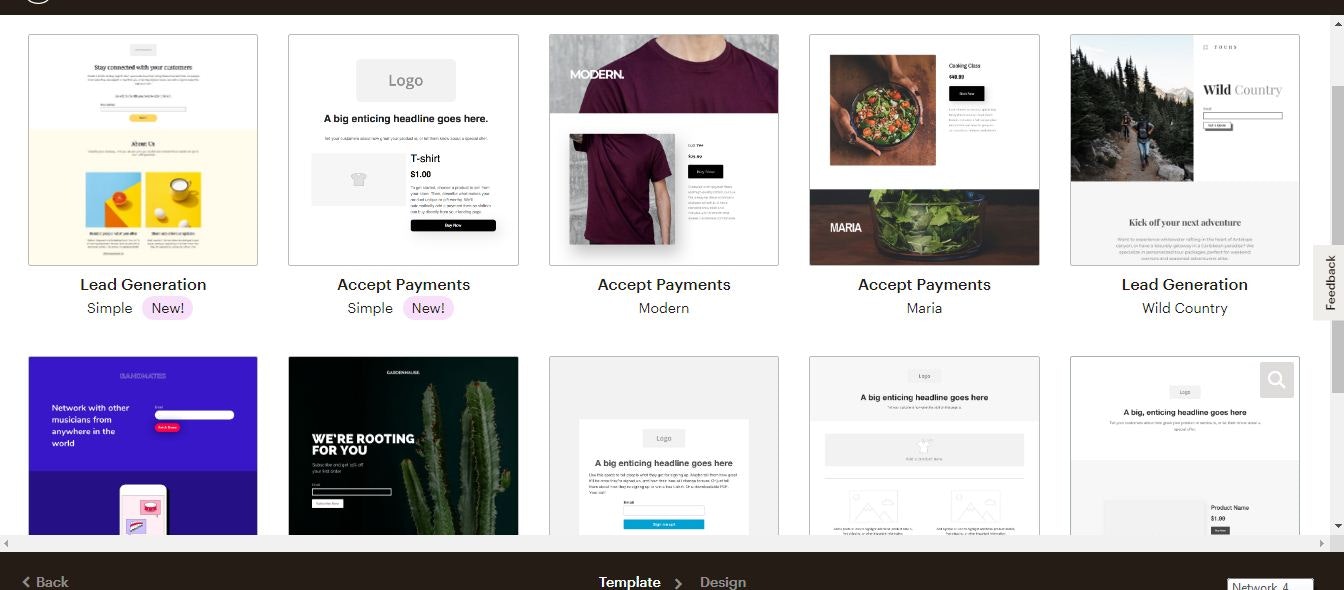
Task: Click the vertical scrollbar down arrow
Action: click(x=1337, y=525)
